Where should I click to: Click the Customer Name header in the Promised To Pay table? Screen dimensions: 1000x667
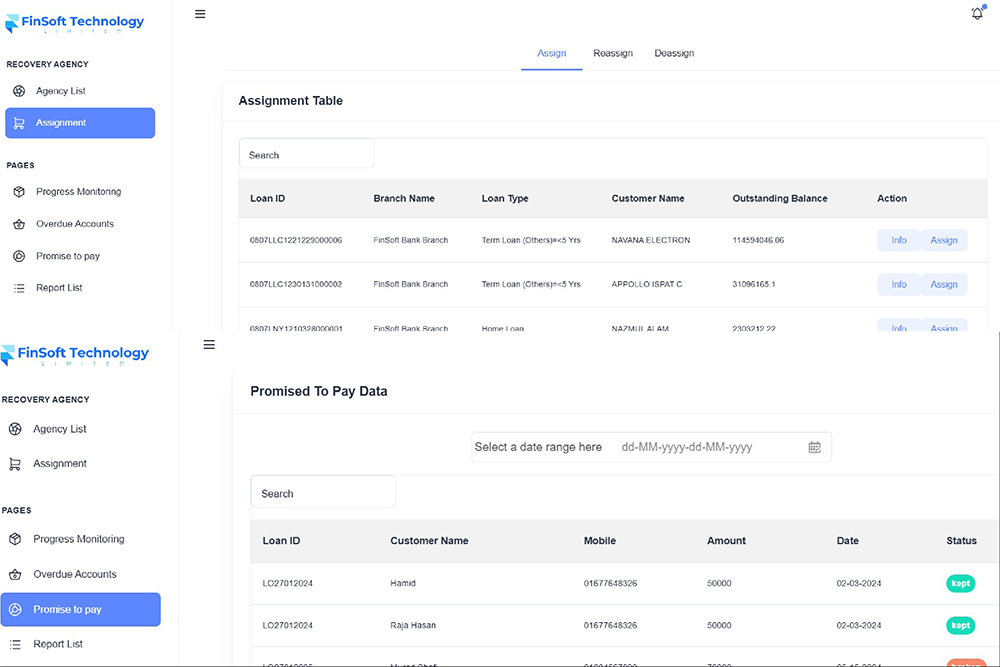(429, 541)
